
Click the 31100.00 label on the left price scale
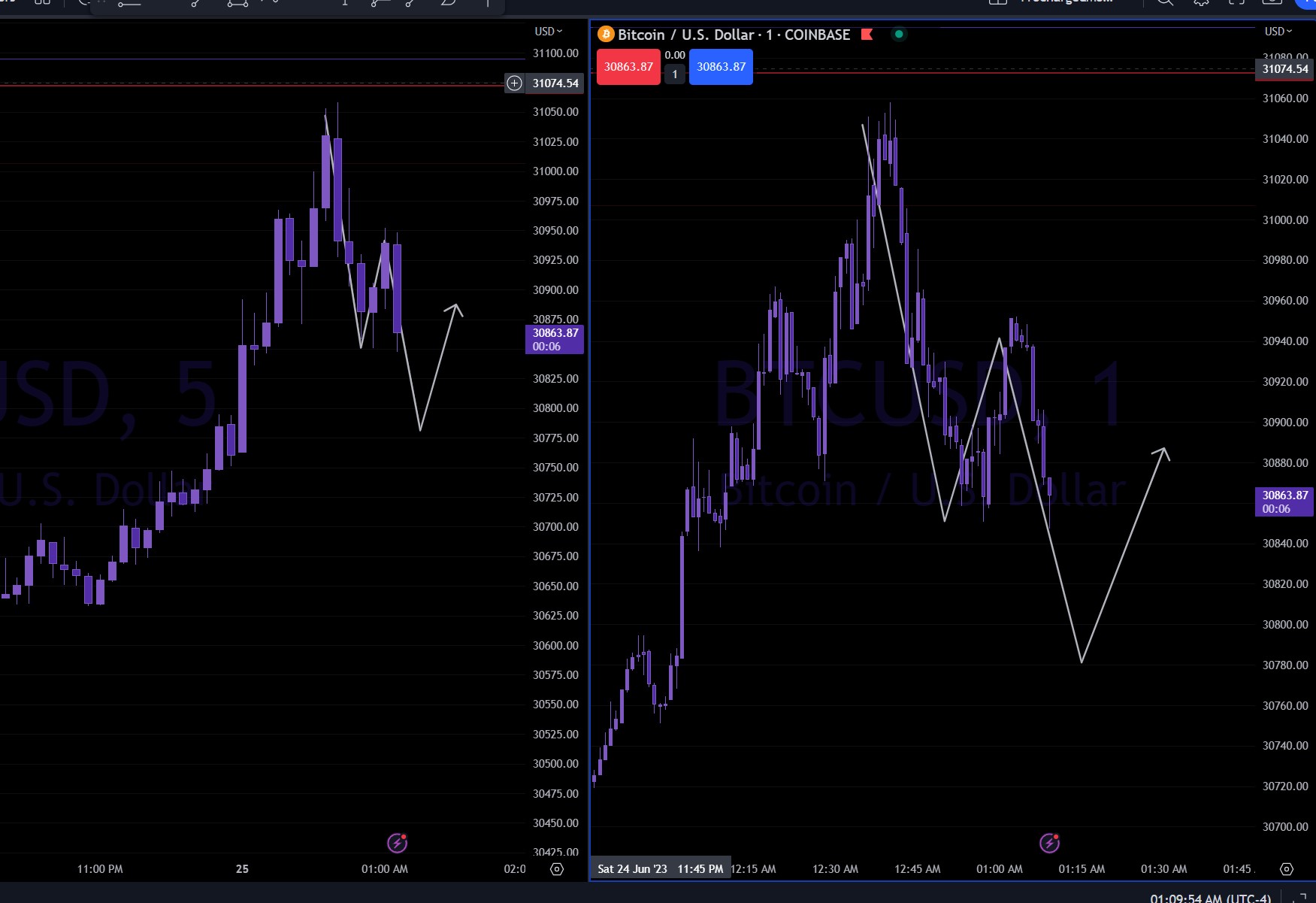click(555, 53)
